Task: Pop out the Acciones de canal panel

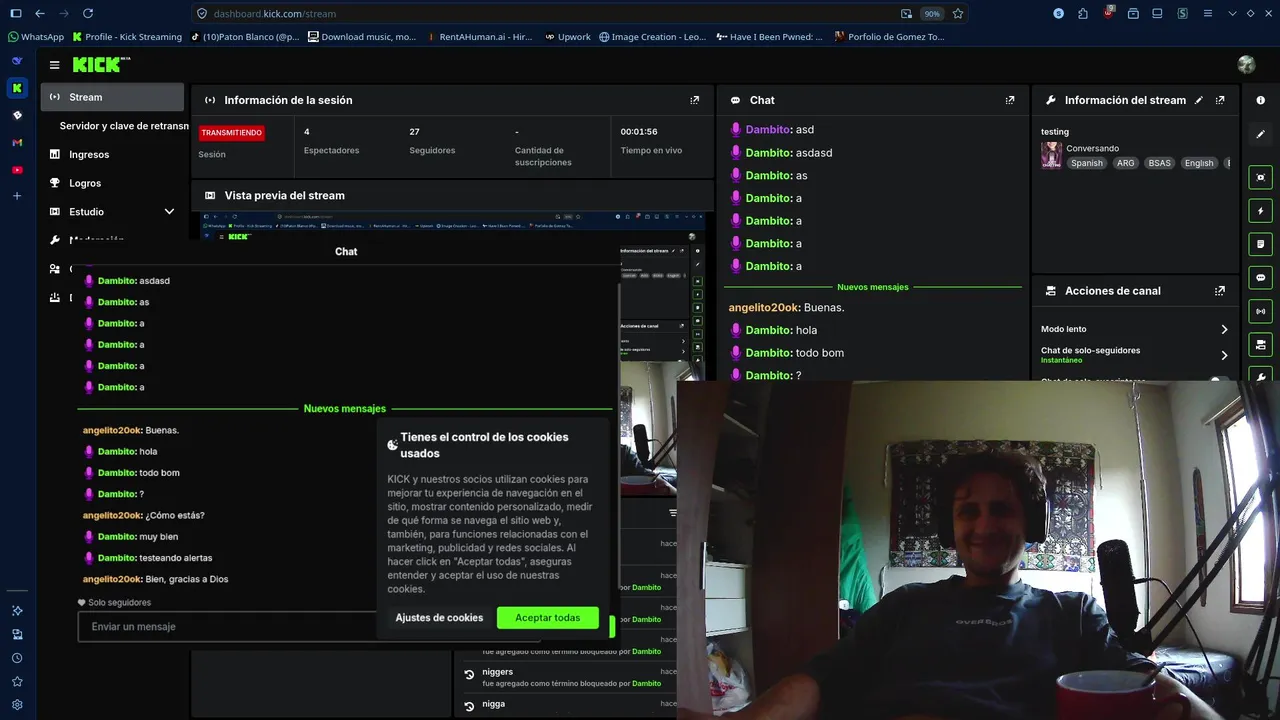Action: click(1220, 291)
